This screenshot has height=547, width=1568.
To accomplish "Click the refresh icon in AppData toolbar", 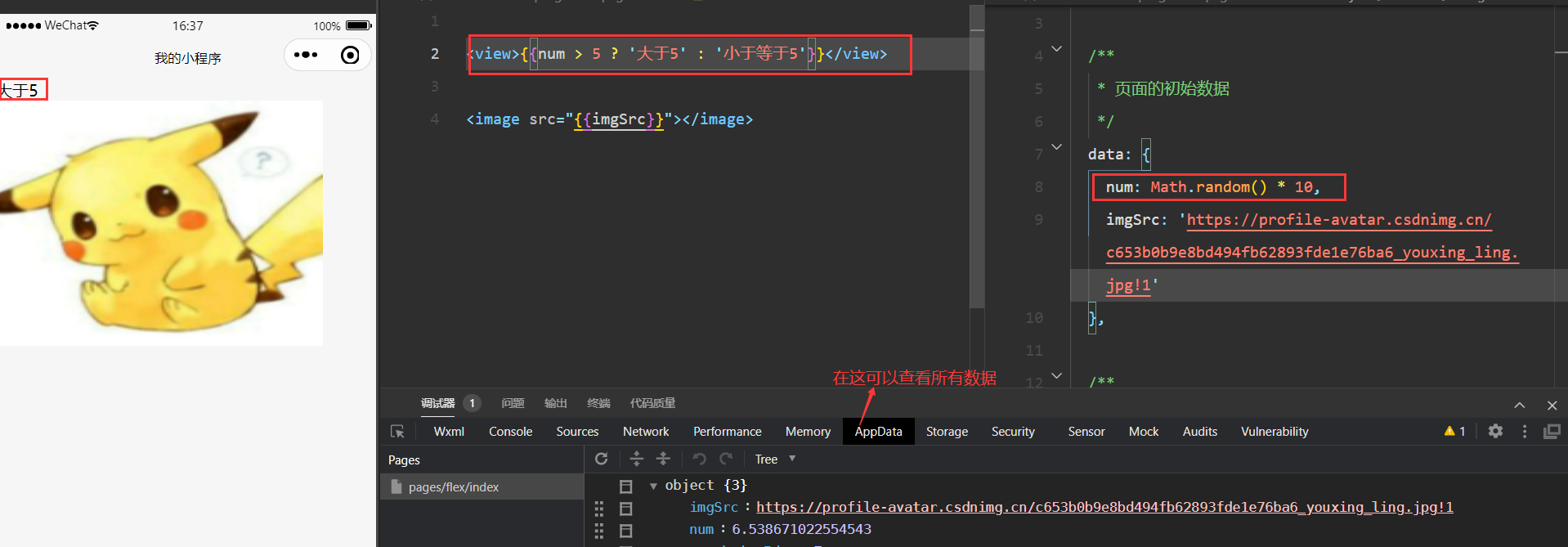I will (601, 459).
